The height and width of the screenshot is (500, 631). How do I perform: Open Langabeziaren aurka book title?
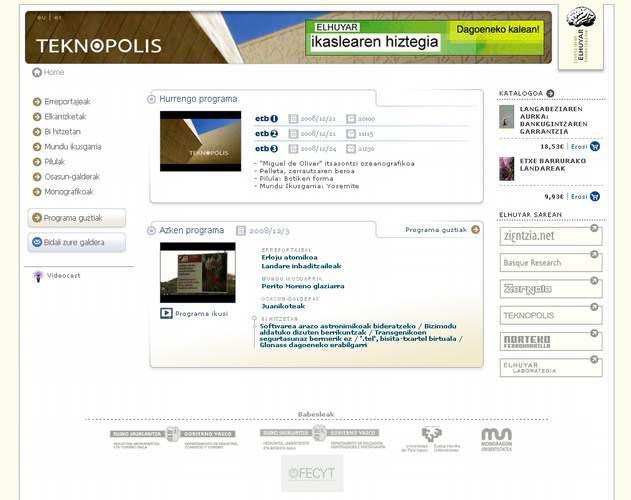(553, 120)
